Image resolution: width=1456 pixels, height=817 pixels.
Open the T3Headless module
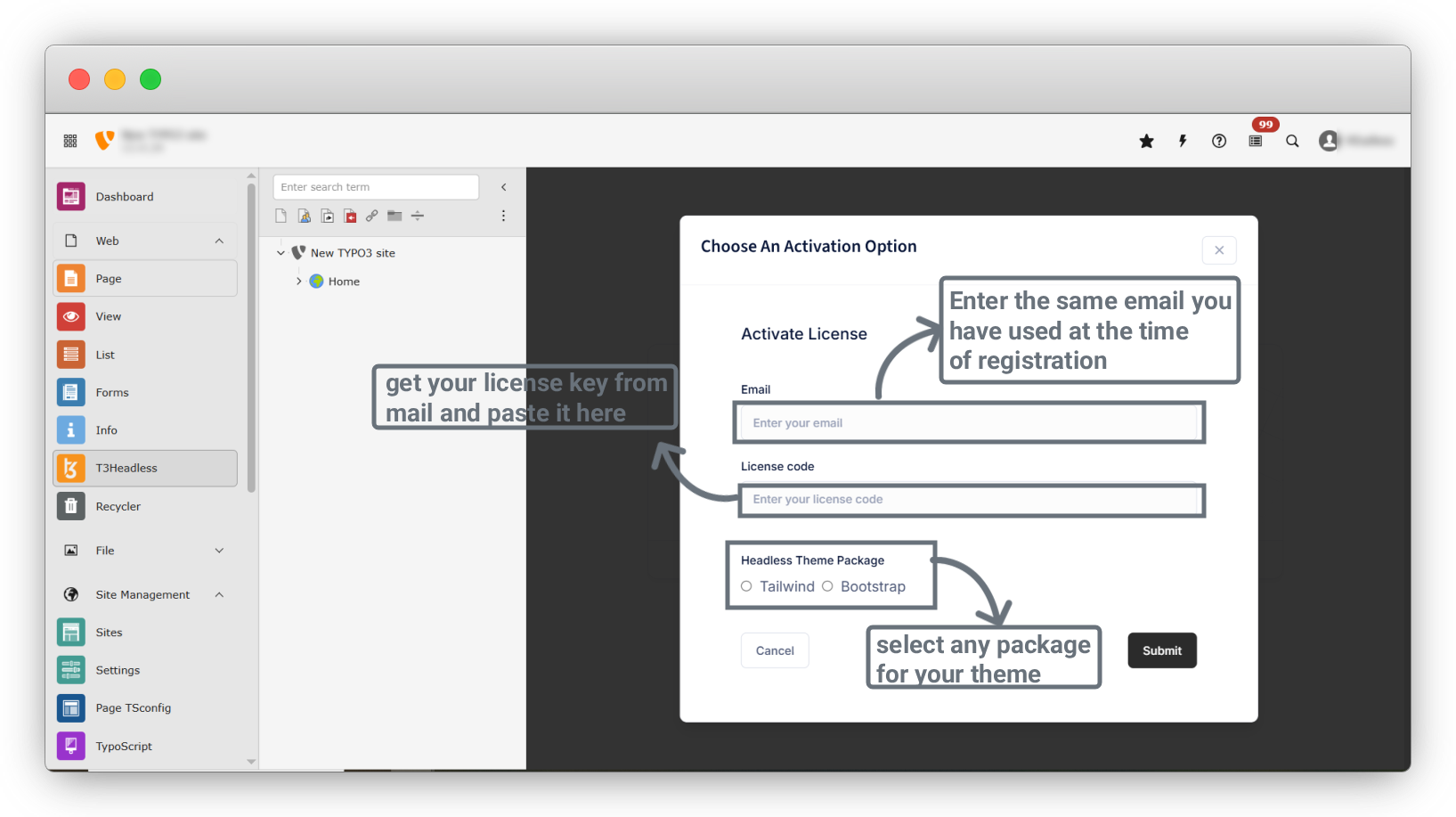click(145, 468)
